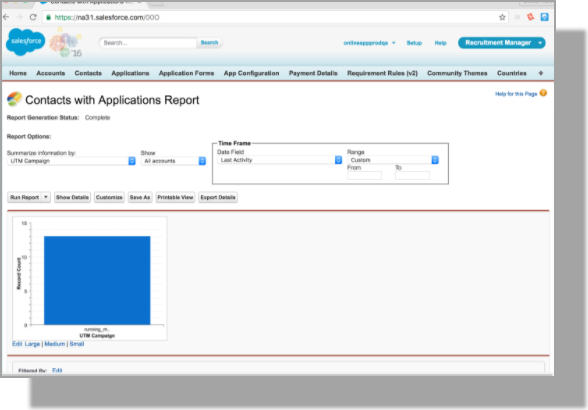Viewport: 588px width, 410px height.
Task: Click the blue browser extension icon
Action: (544, 17)
